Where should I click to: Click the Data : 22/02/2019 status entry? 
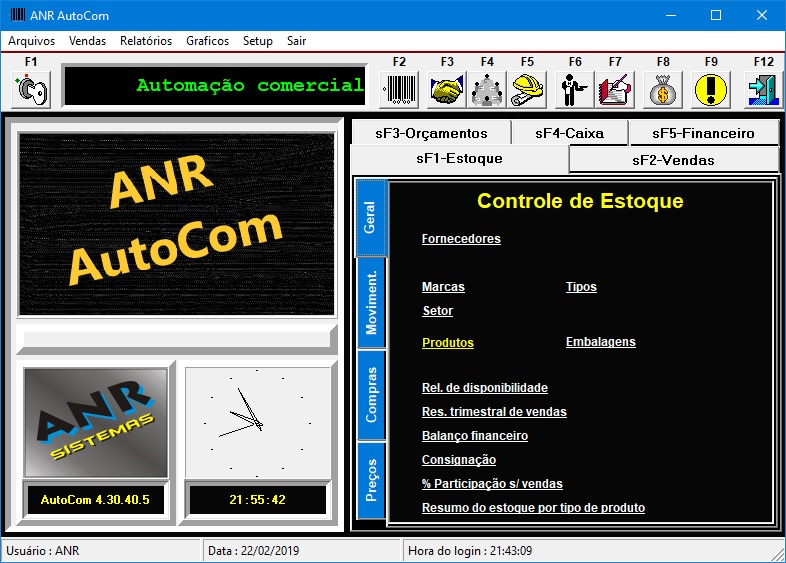click(x=302, y=551)
